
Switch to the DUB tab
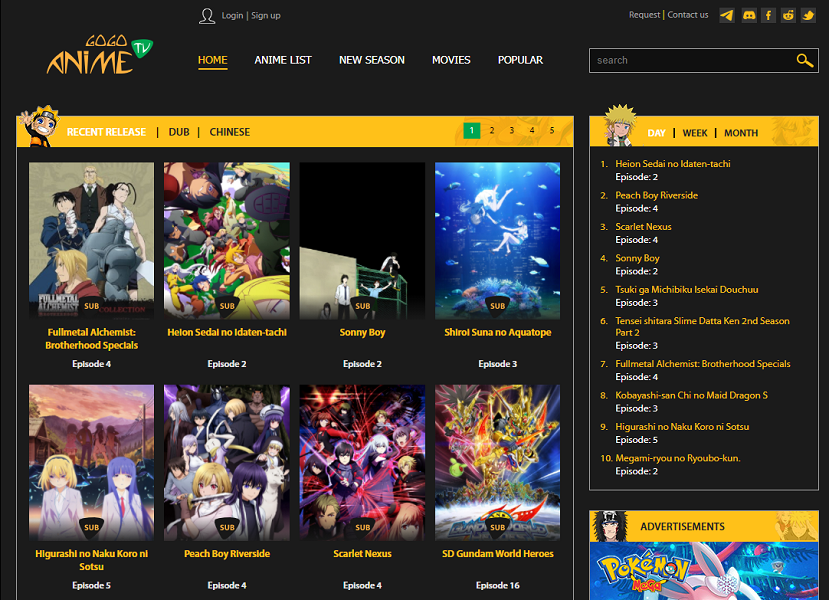[x=179, y=132]
